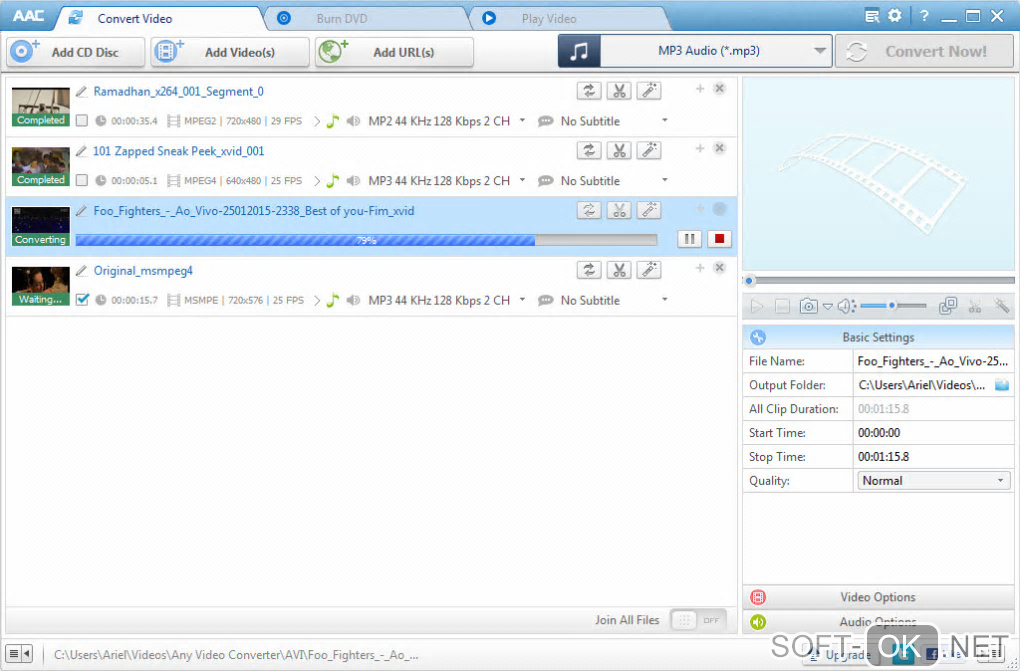Click plus icon on 101 Zapped Sneak Peek row
Image resolution: width=1020 pixels, height=671 pixels.
pos(700,148)
